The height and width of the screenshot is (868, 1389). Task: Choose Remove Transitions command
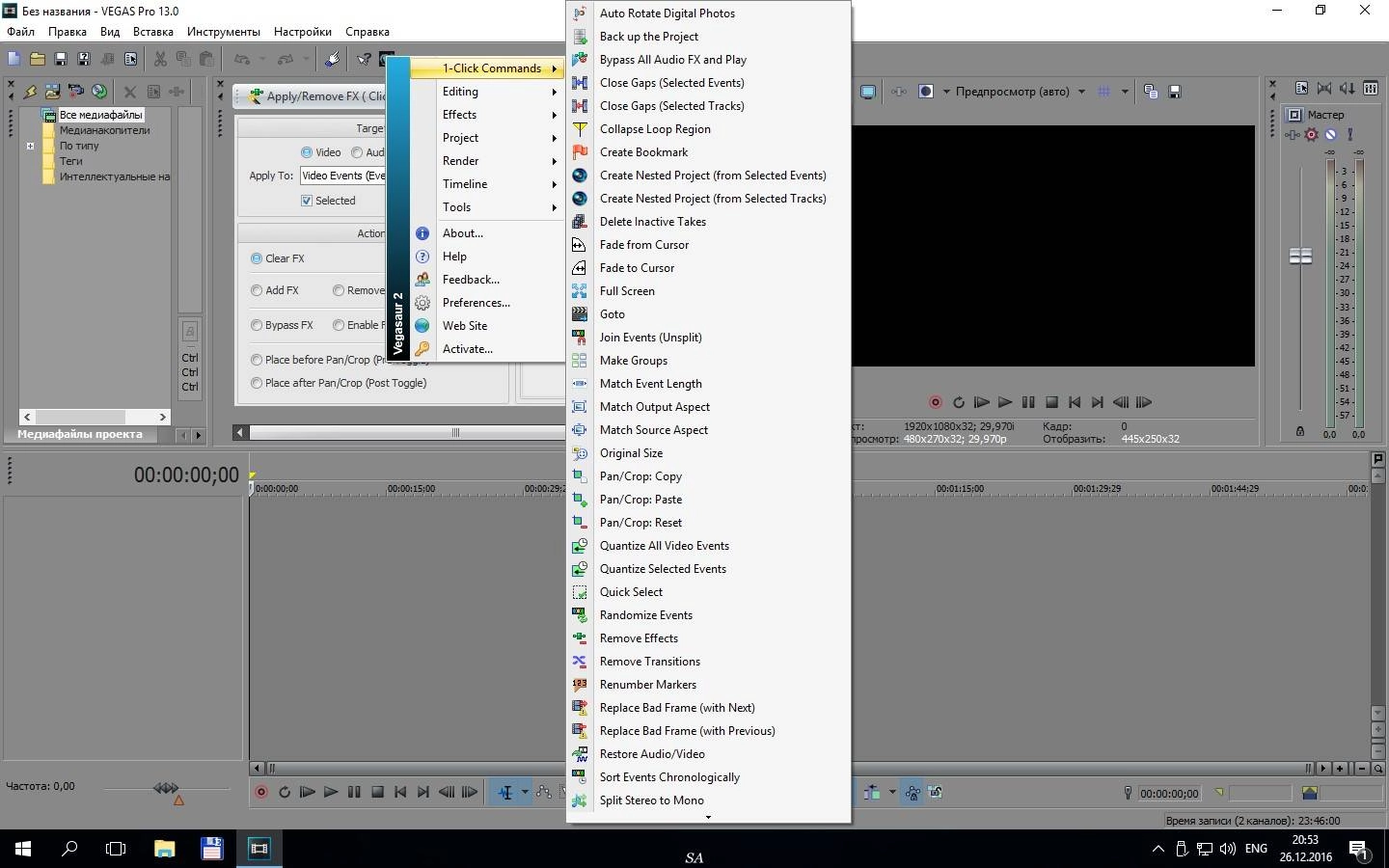point(708,662)
